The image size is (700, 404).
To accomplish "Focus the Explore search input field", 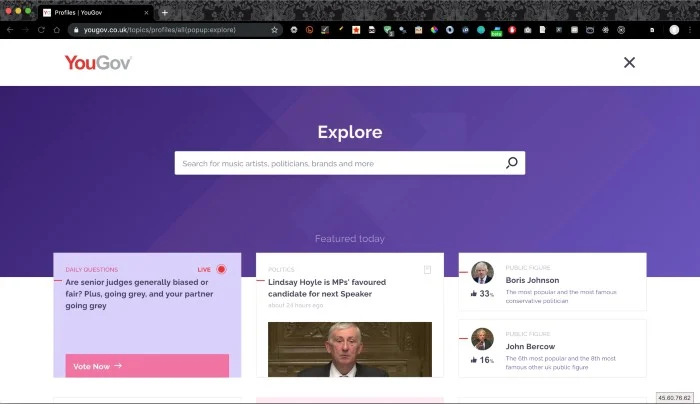I will (x=350, y=163).
